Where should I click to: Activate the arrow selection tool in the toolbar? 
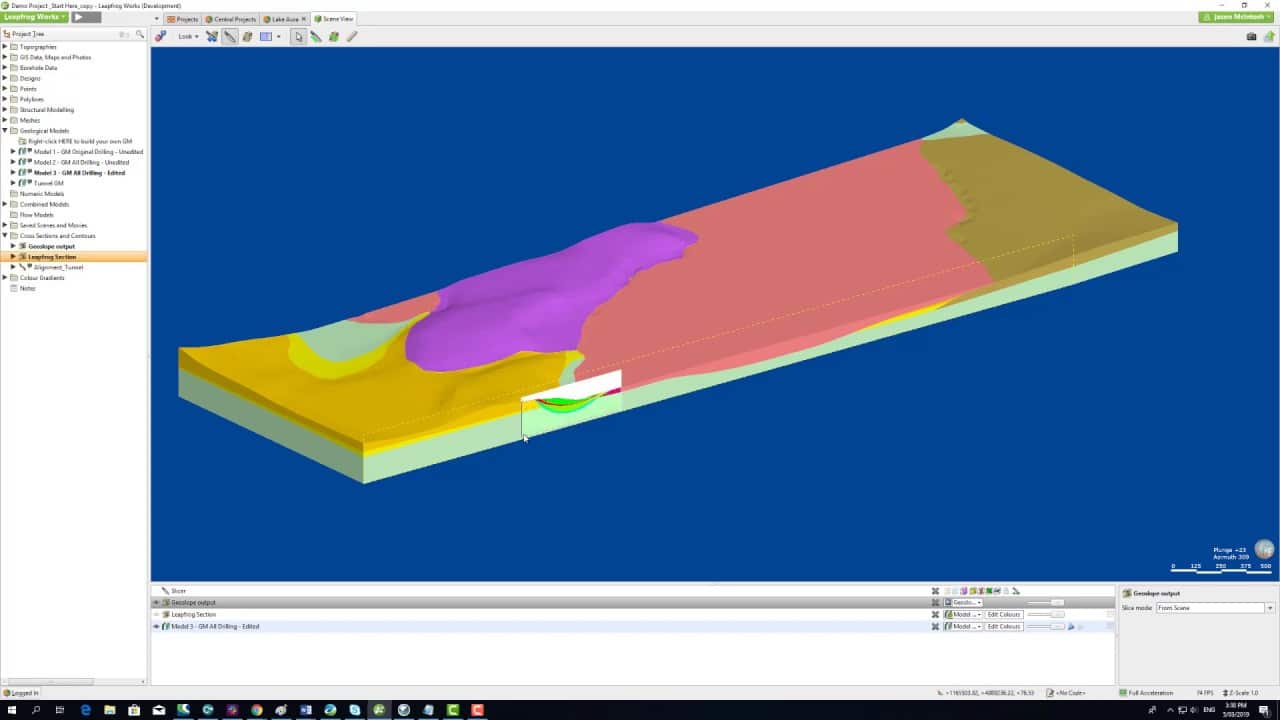pos(297,36)
